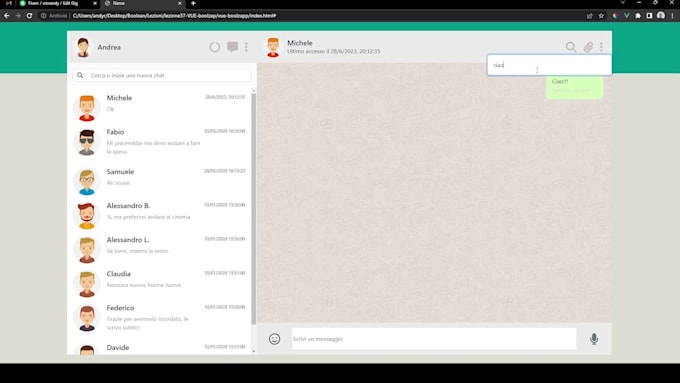Close the Fiverr Edit Gig tab

click(95, 3)
